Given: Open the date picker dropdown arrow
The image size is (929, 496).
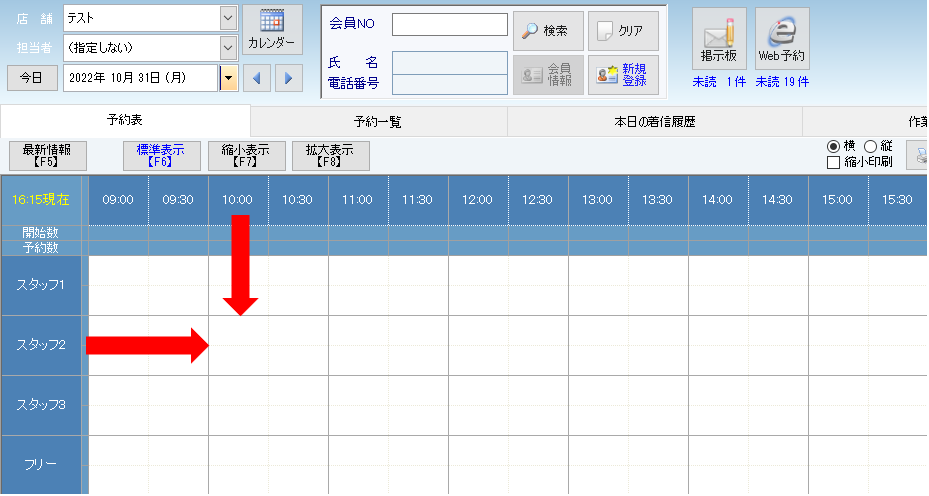Looking at the screenshot, I should click(229, 78).
